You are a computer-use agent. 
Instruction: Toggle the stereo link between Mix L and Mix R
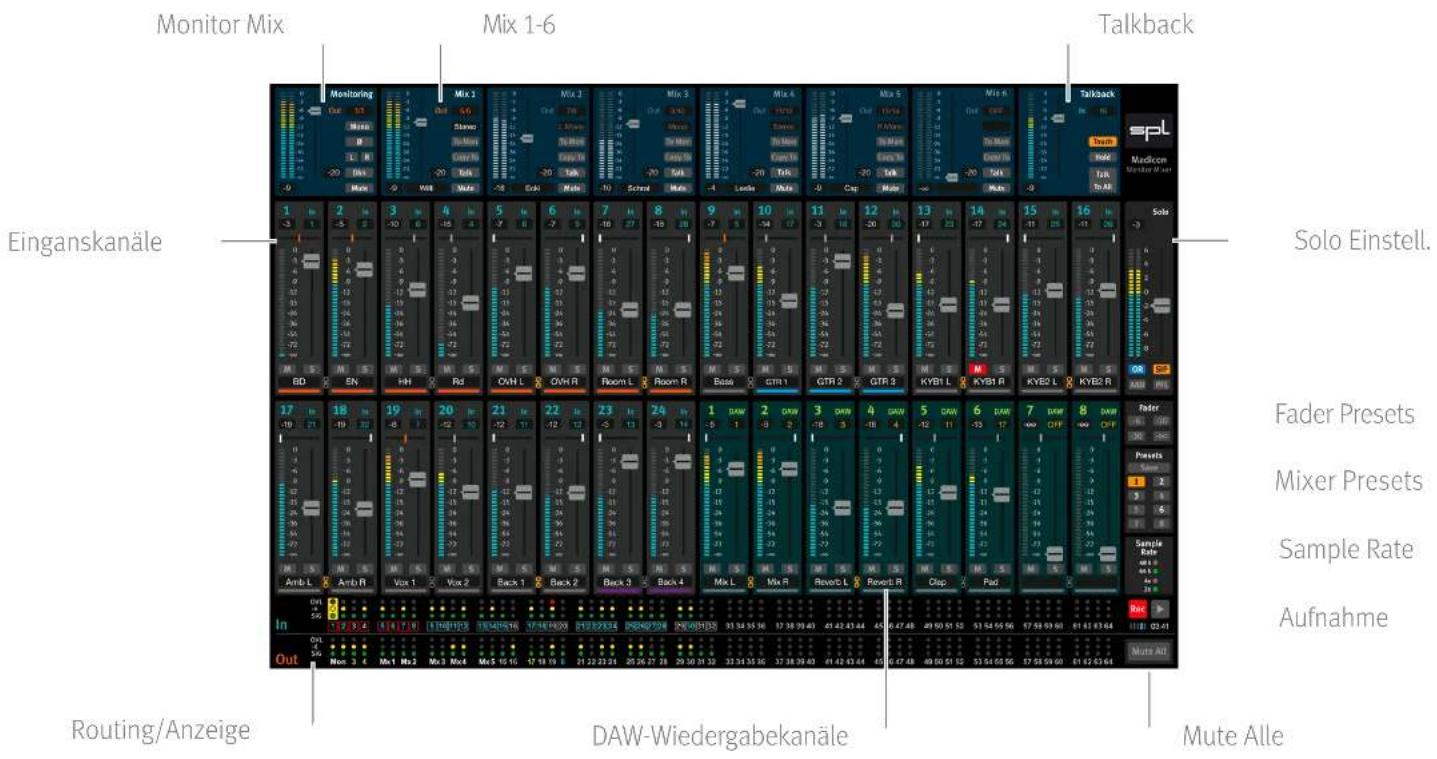(x=750, y=581)
